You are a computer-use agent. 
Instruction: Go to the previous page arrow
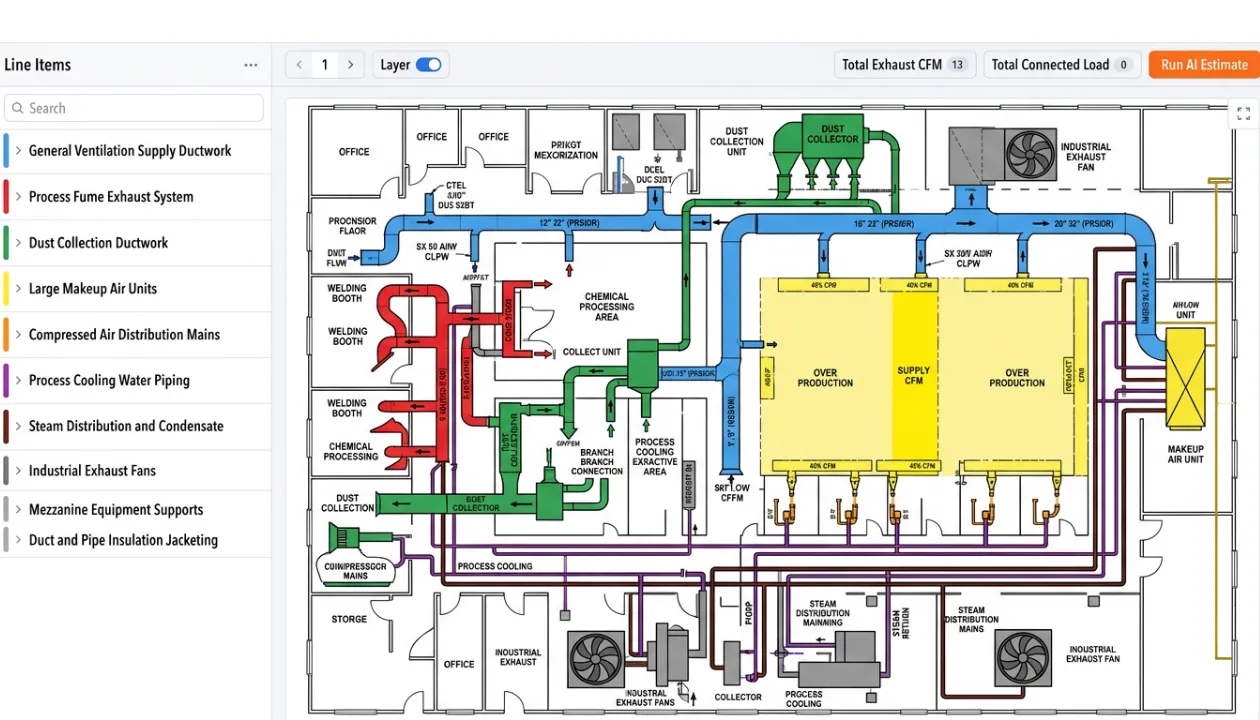click(298, 64)
